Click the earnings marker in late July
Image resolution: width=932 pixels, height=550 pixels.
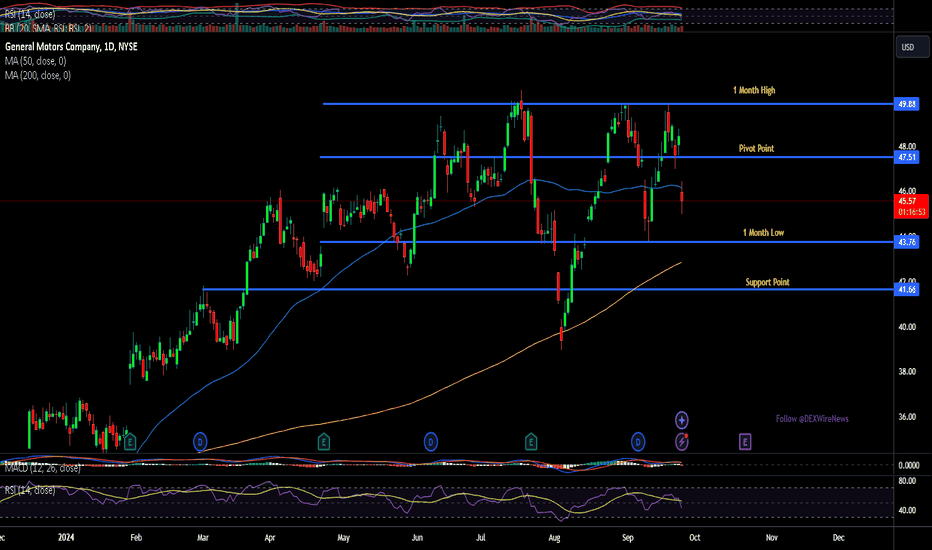coord(531,442)
